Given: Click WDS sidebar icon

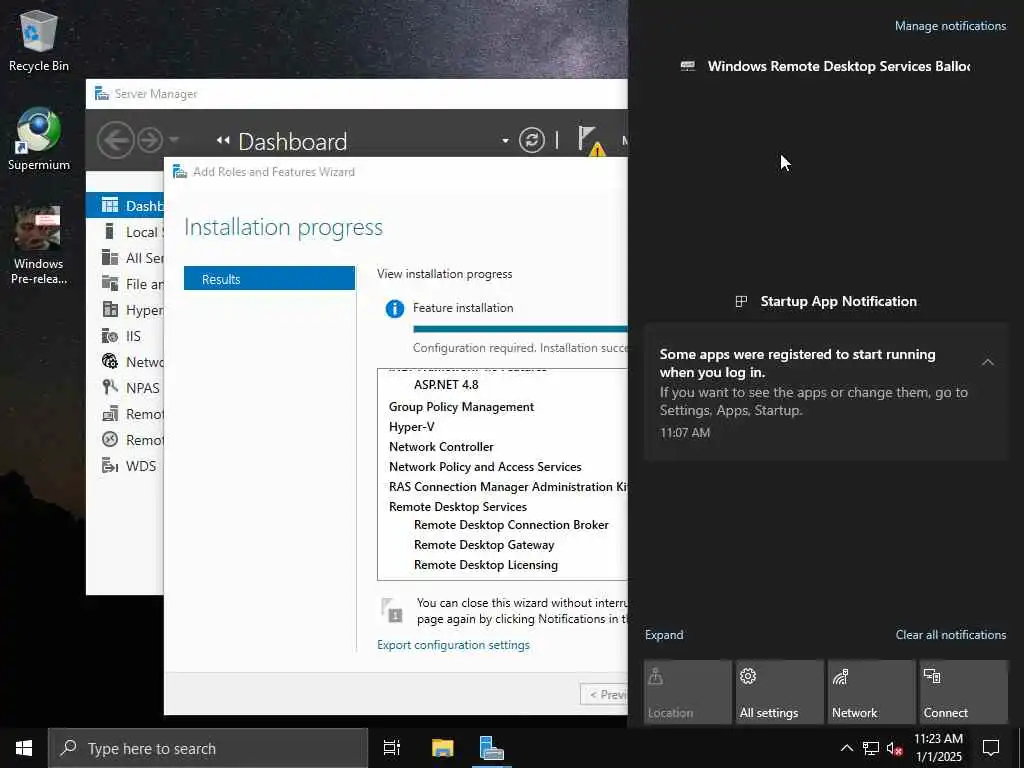Looking at the screenshot, I should click(110, 466).
